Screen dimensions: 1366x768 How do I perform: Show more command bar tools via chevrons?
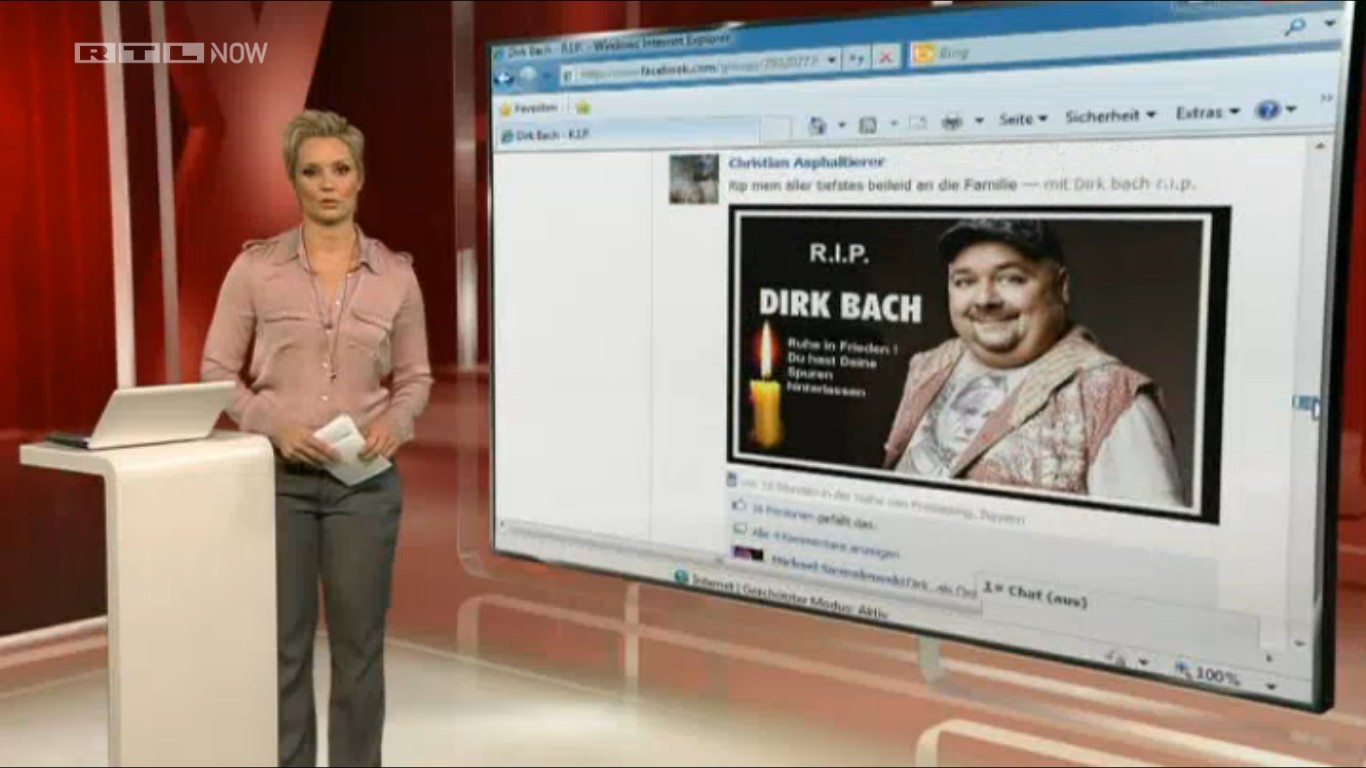click(1327, 97)
